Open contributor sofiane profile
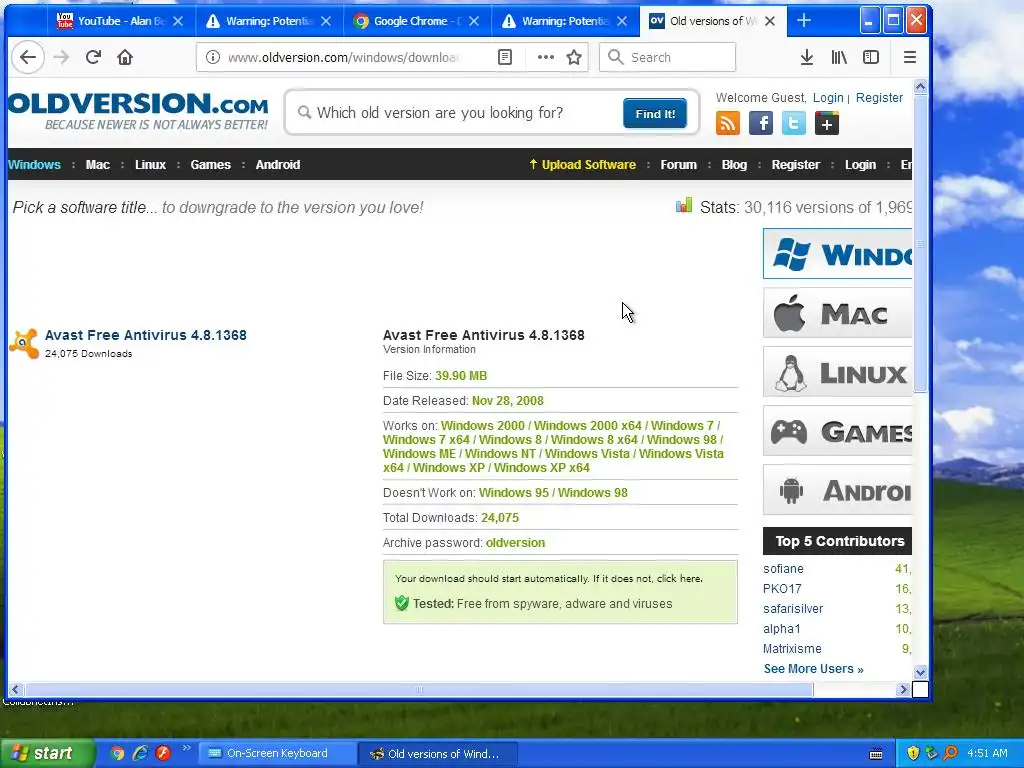1024x768 pixels. pos(783,569)
